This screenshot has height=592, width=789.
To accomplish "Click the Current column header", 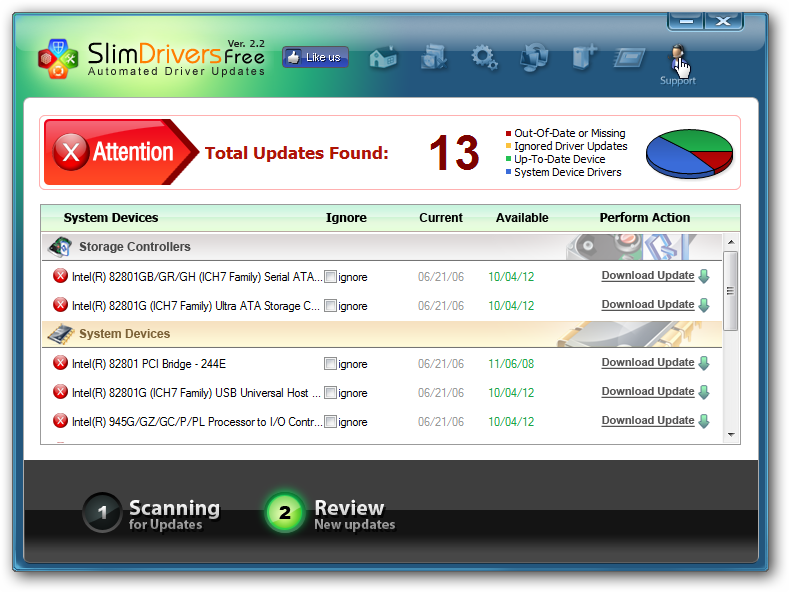I will [441, 217].
